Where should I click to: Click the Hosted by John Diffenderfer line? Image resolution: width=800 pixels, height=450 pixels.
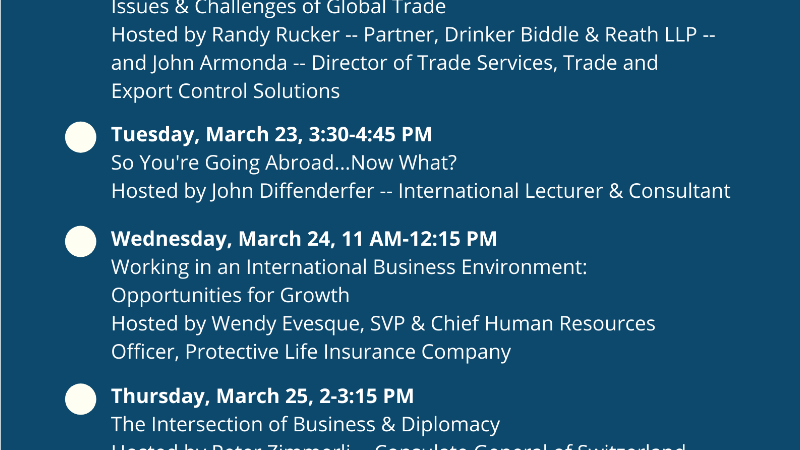(x=420, y=191)
